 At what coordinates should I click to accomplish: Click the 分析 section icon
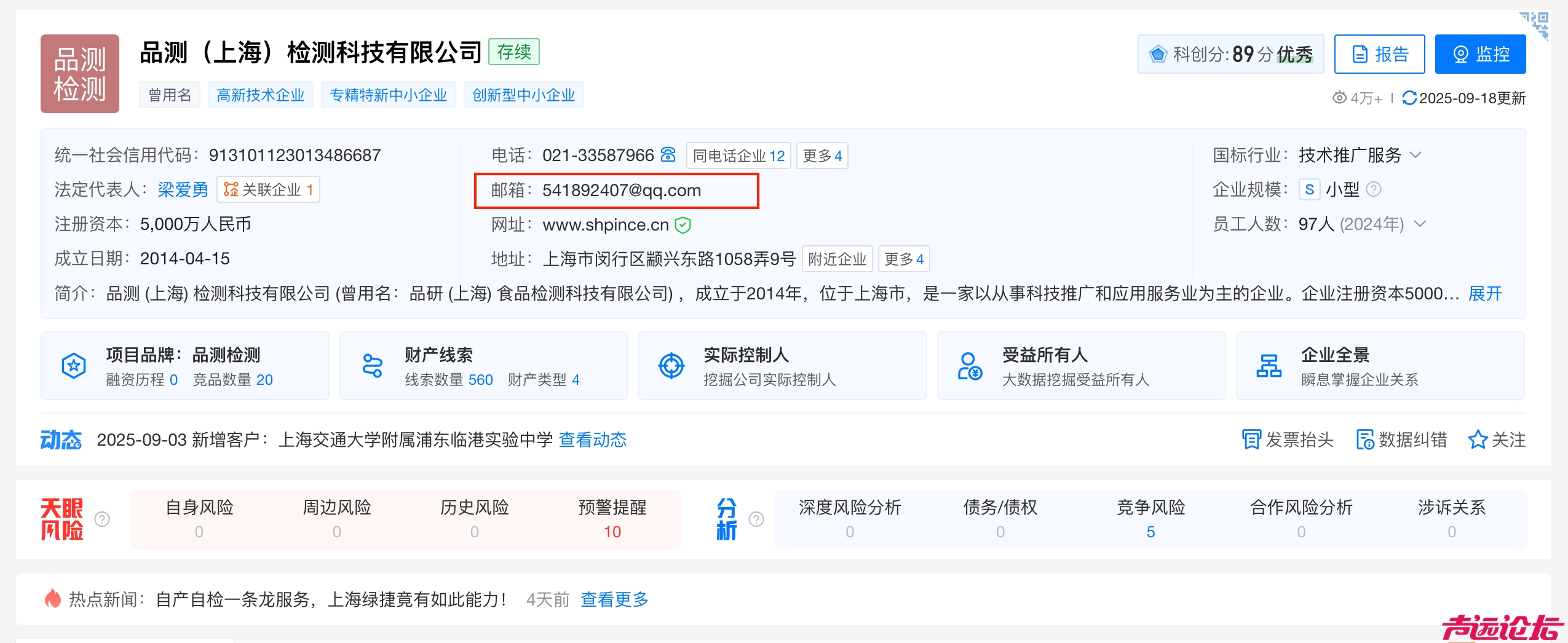727,519
